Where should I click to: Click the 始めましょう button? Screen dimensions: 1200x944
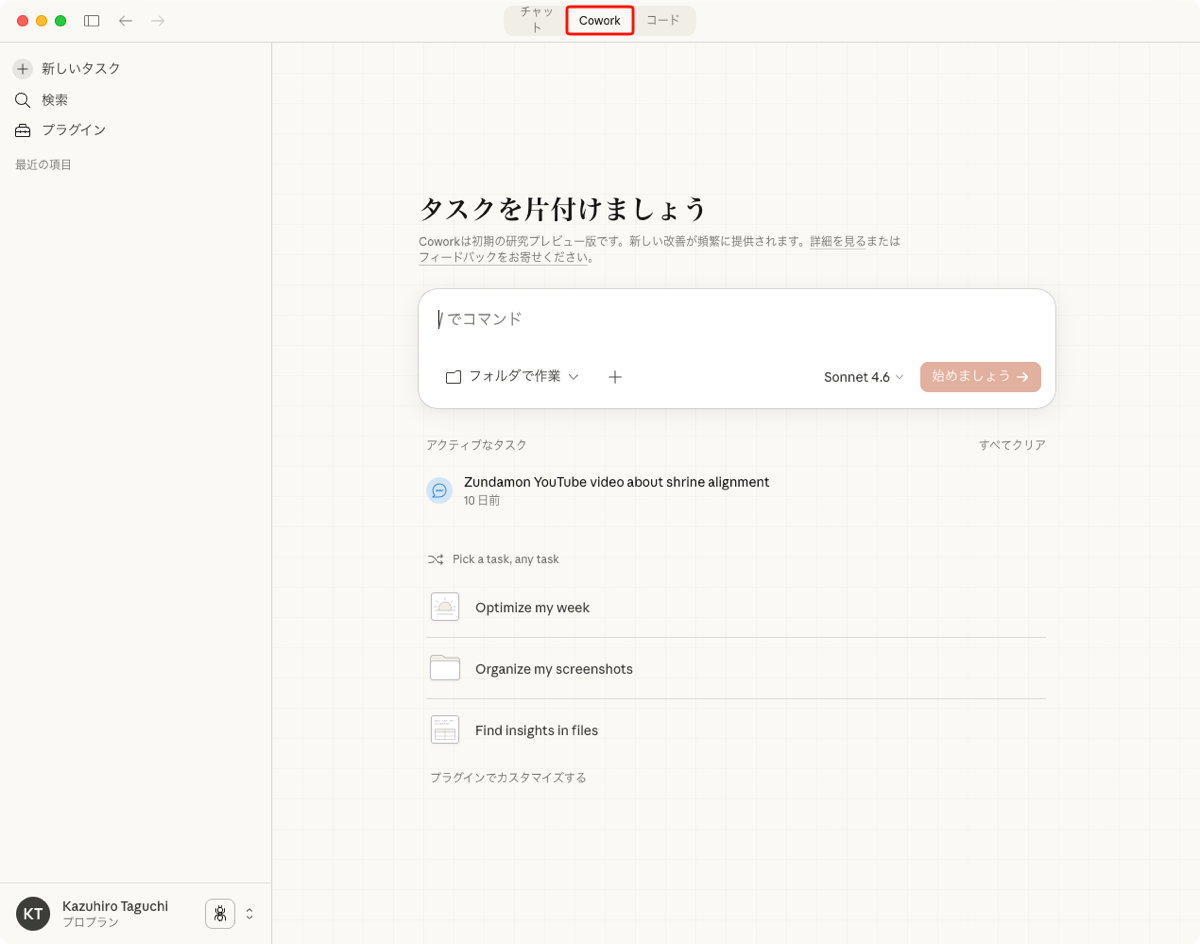pyautogui.click(x=980, y=377)
